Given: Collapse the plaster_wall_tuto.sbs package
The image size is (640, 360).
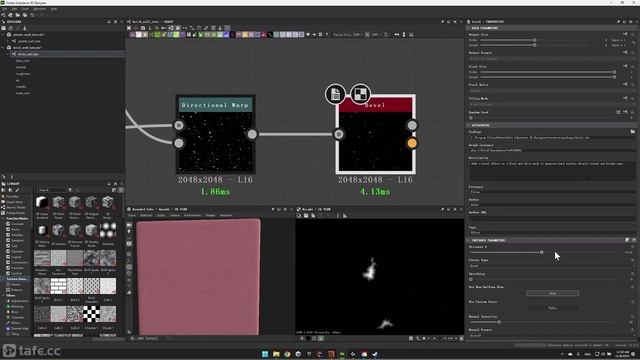Looking at the screenshot, I should [x=3, y=35].
